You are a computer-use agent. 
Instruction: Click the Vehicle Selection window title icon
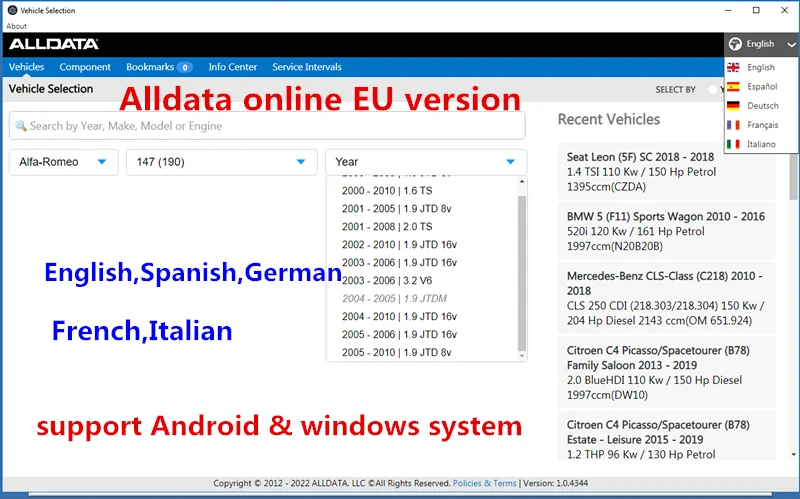13,10
